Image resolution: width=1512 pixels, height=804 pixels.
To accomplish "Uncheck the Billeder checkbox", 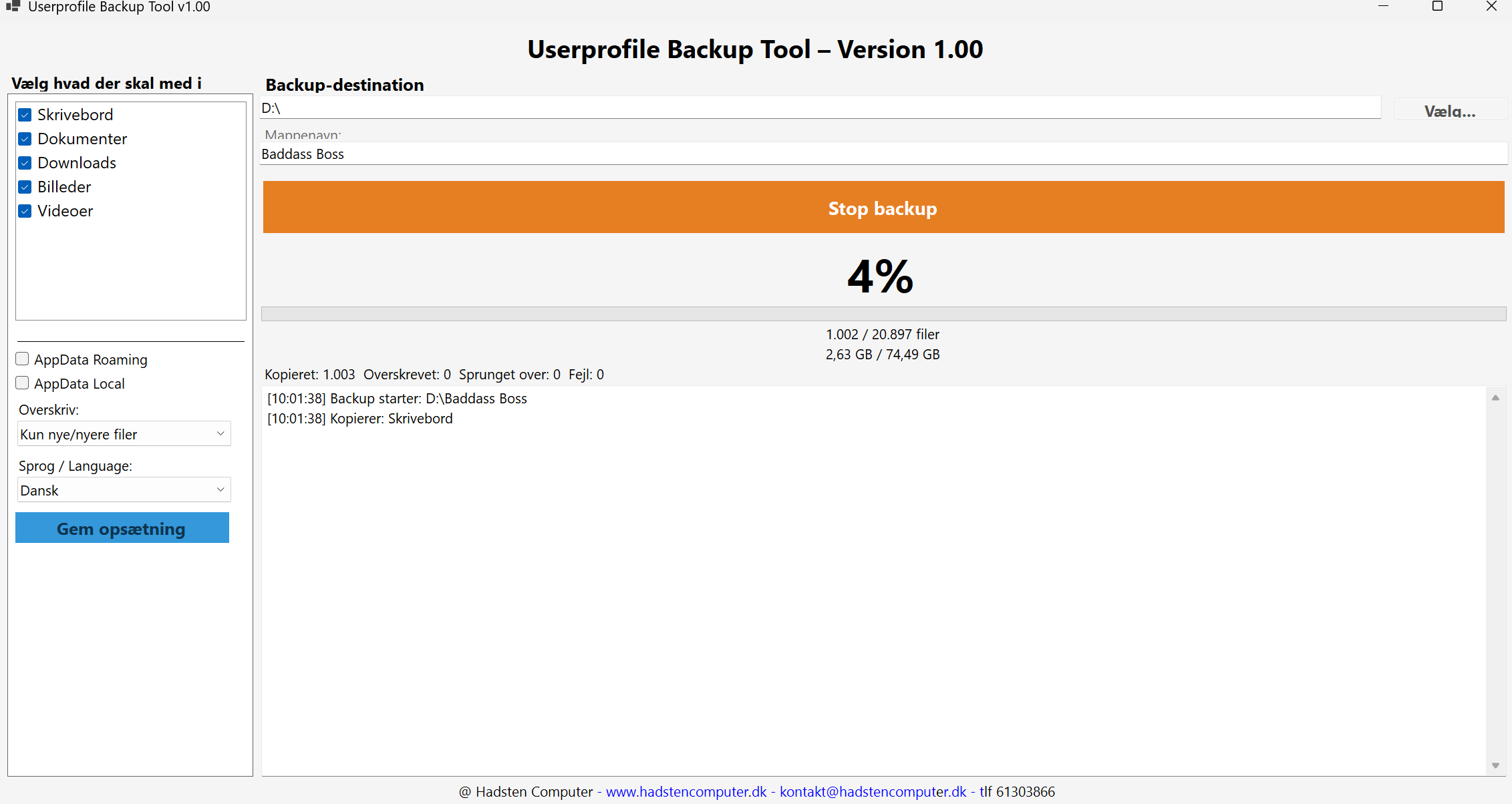I will click(25, 187).
